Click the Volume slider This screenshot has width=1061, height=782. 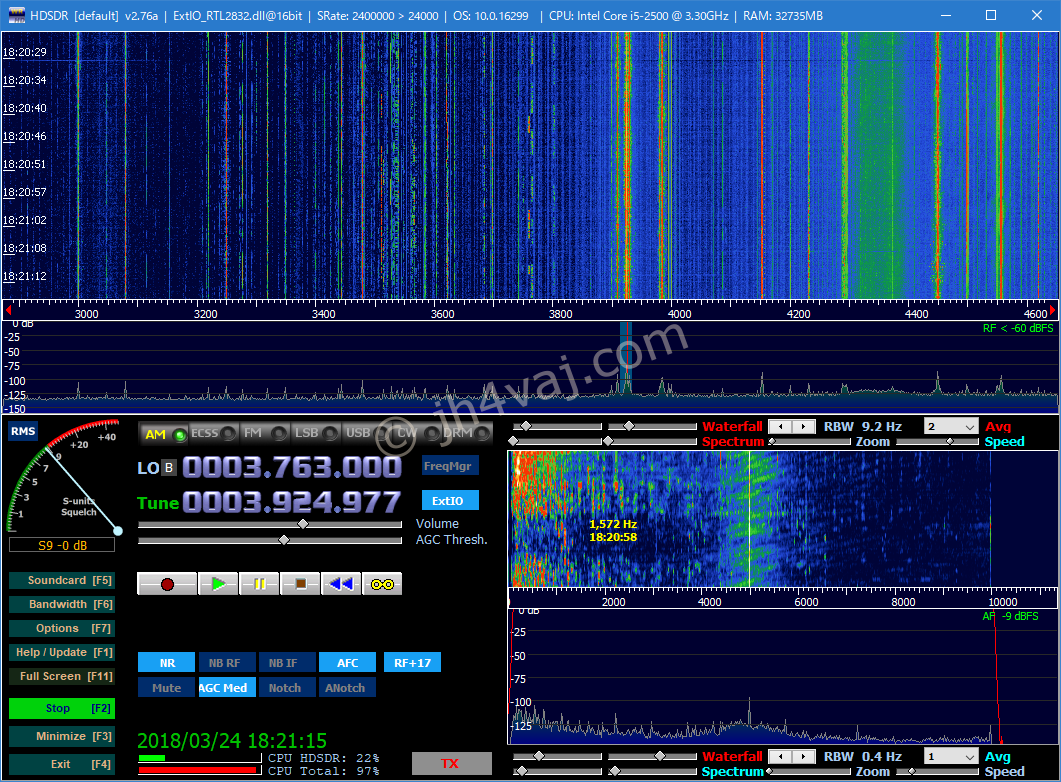[x=269, y=524]
